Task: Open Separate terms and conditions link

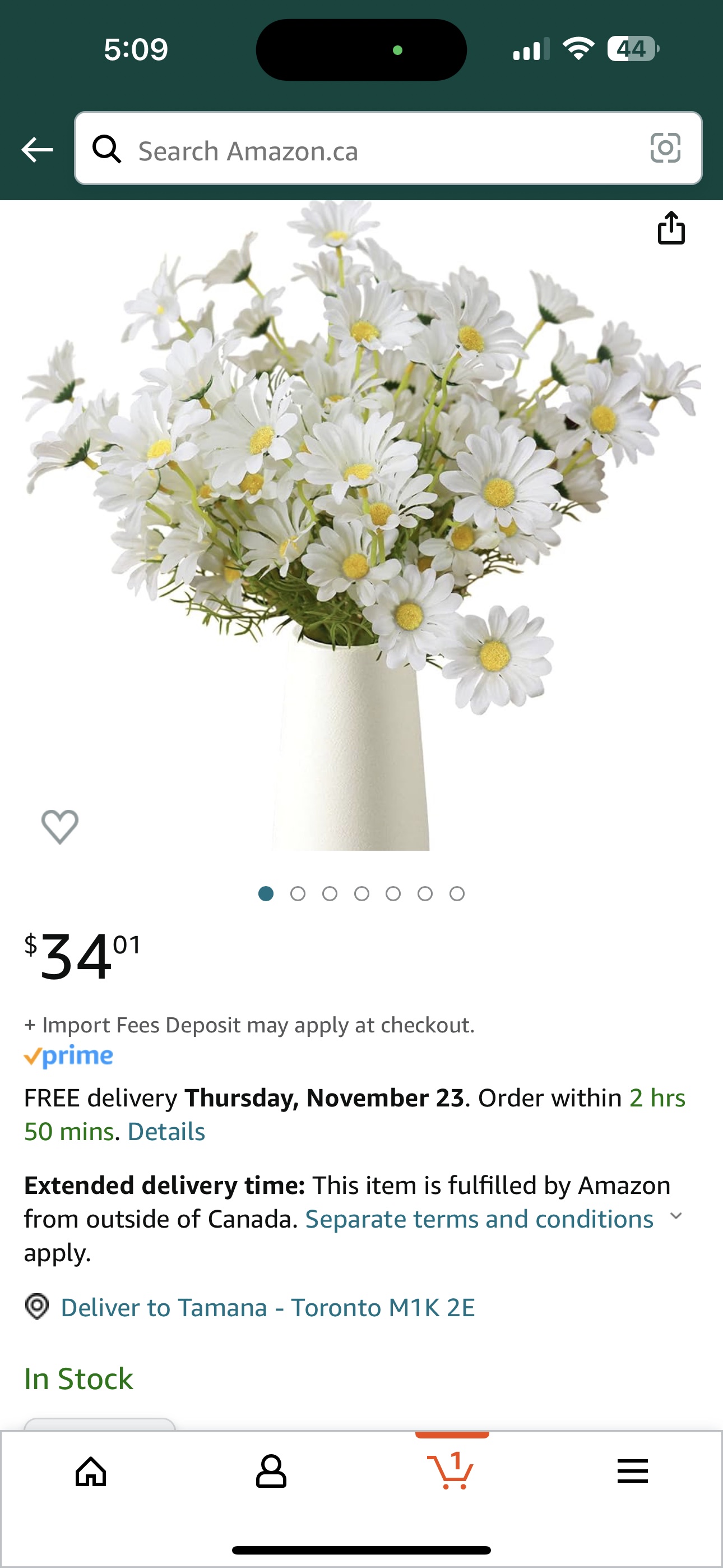Action: coord(479,1219)
